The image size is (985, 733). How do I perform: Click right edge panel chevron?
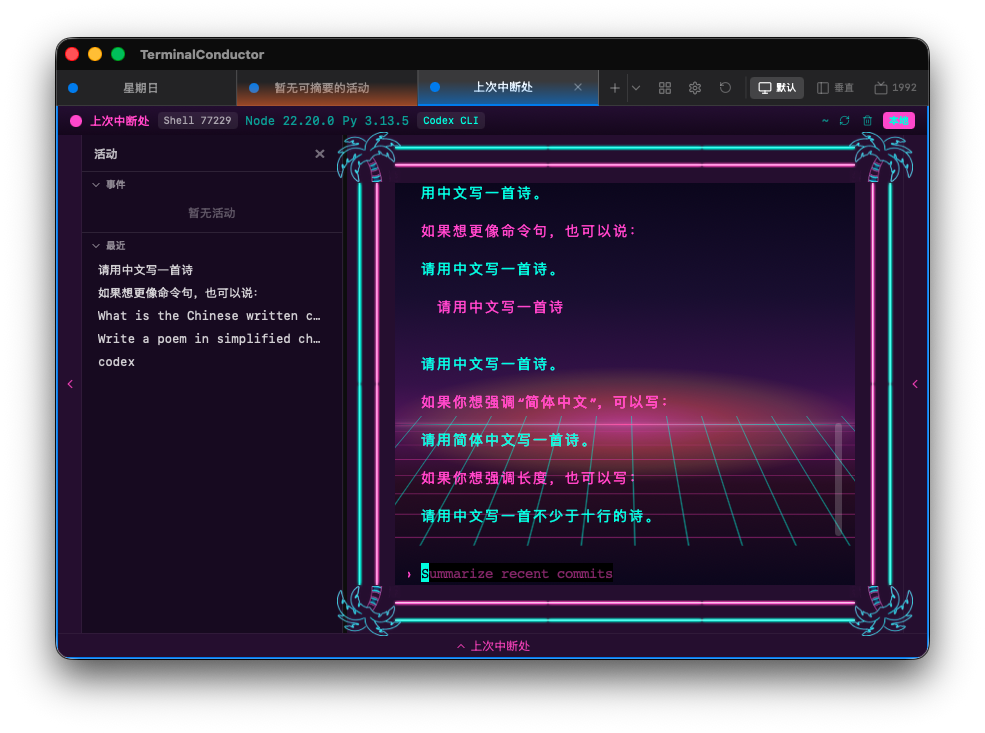pyautogui.click(x=915, y=384)
